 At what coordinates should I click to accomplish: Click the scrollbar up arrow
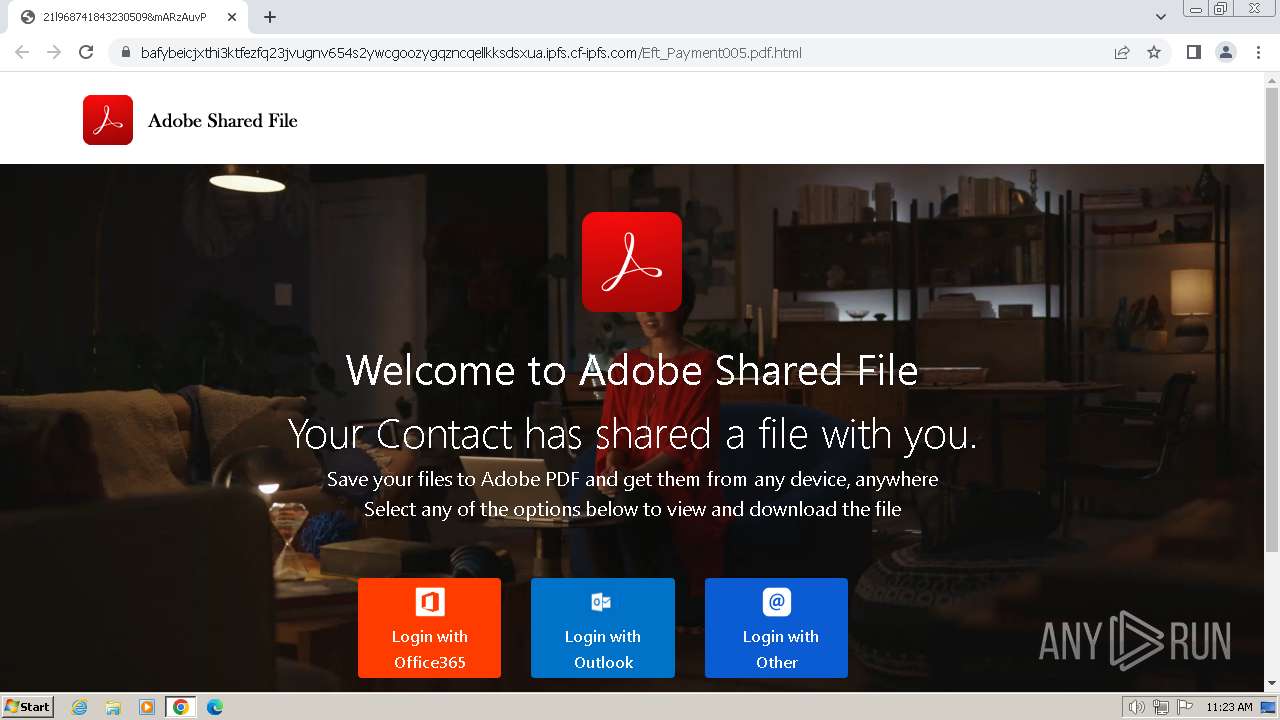pyautogui.click(x=1272, y=78)
